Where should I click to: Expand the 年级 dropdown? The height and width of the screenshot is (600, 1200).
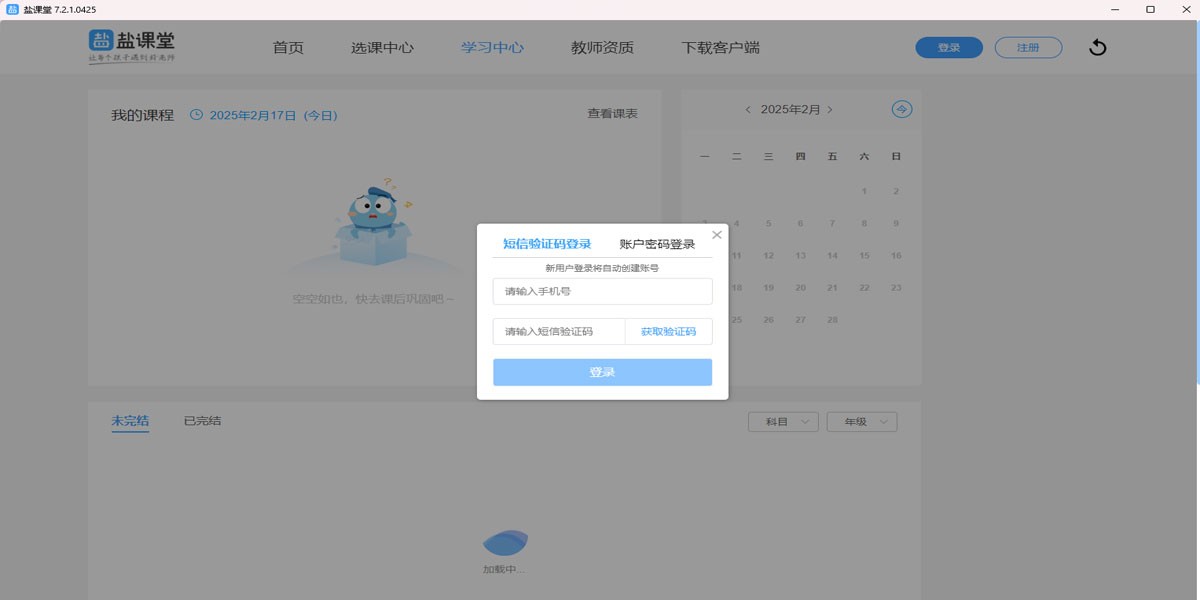(x=862, y=422)
